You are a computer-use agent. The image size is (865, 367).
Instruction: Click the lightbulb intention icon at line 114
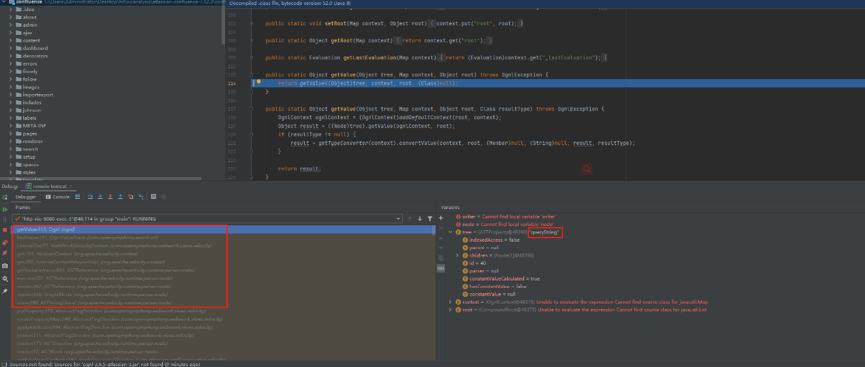(x=258, y=82)
